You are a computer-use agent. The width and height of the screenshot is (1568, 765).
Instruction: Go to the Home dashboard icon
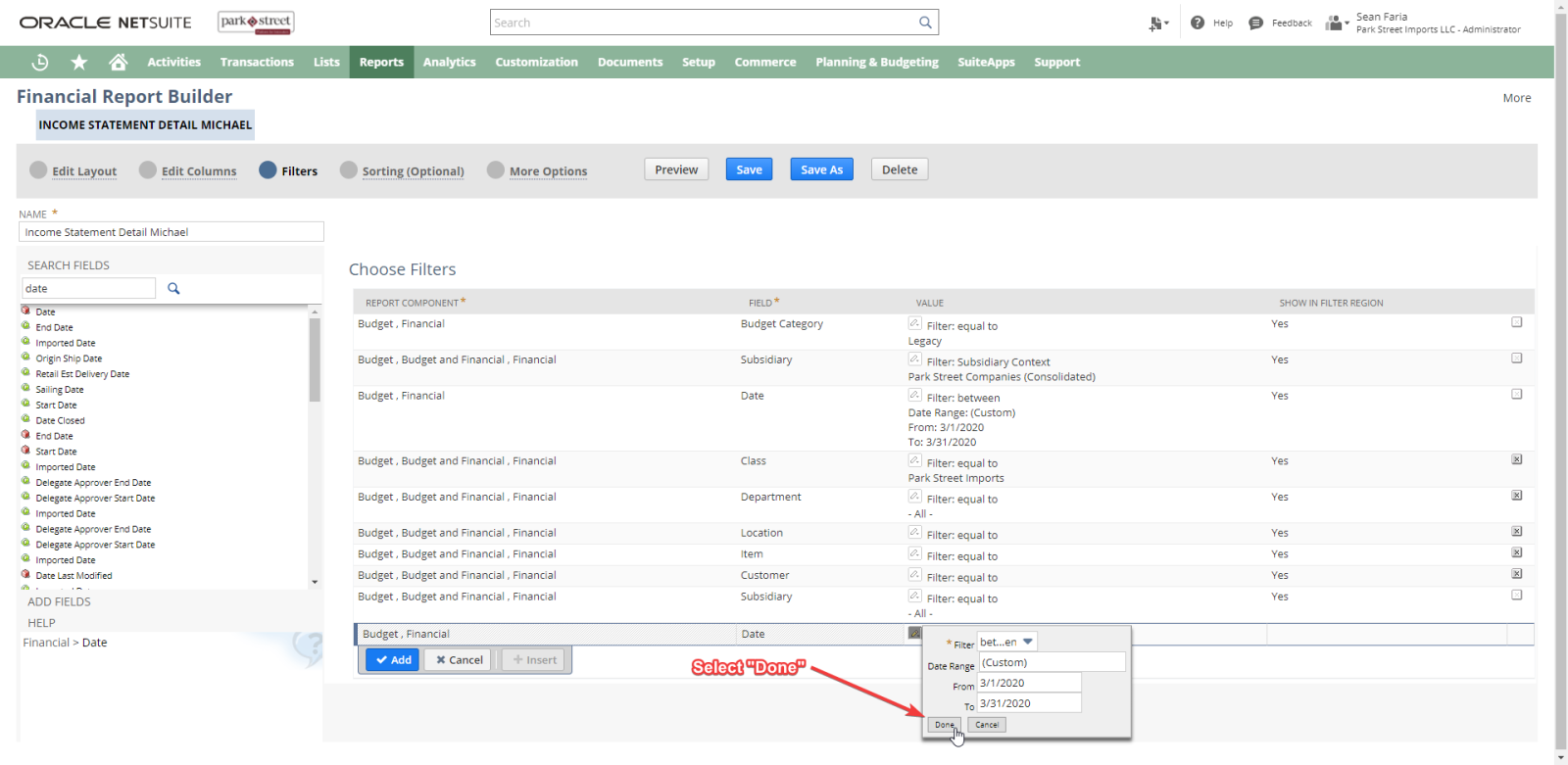pyautogui.click(x=119, y=62)
